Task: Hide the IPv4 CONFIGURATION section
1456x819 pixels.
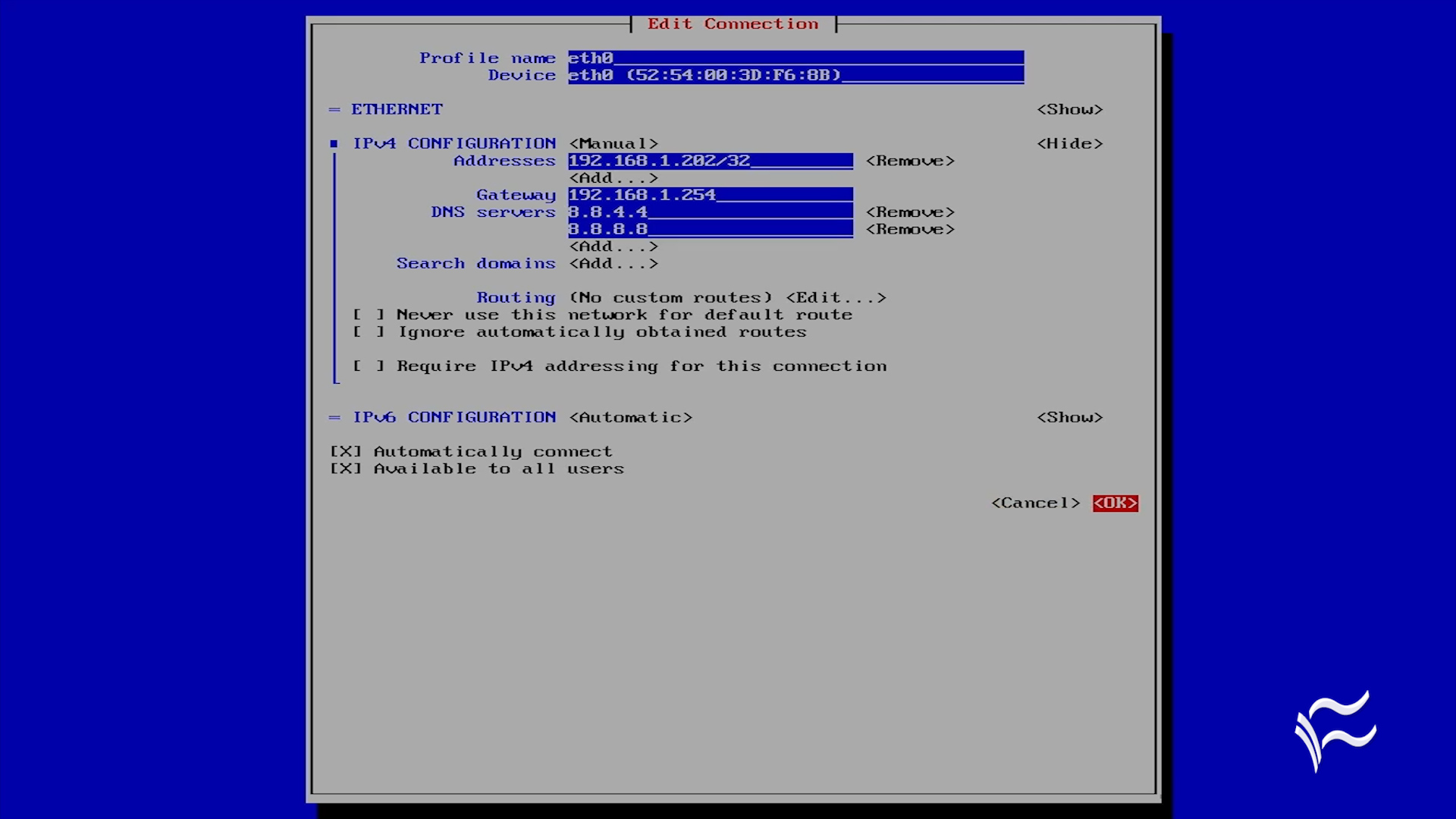Action: [1070, 143]
